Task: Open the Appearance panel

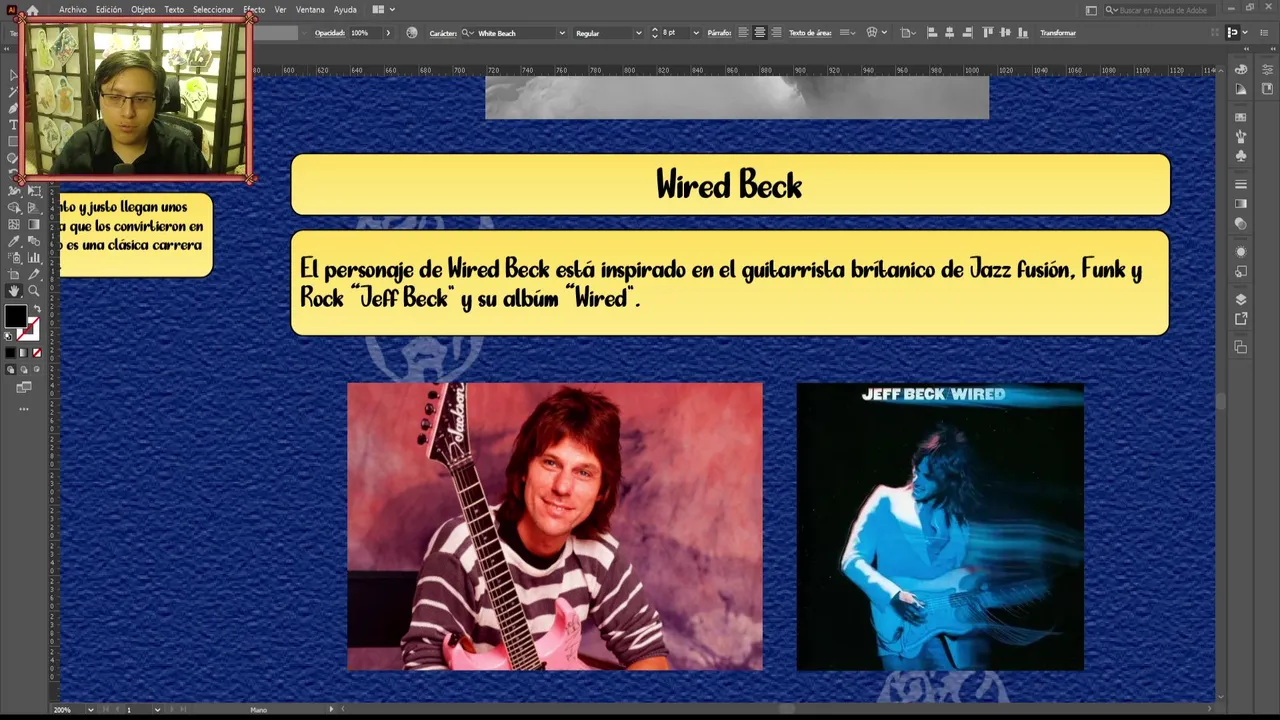Action: click(x=1241, y=252)
